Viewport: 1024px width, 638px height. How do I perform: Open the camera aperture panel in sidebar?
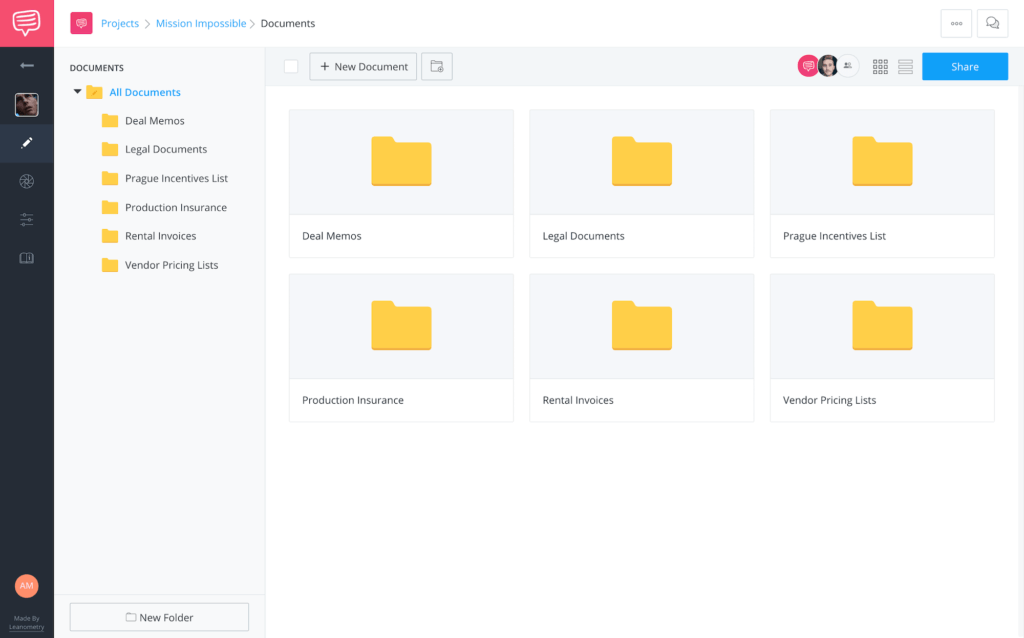(x=26, y=181)
